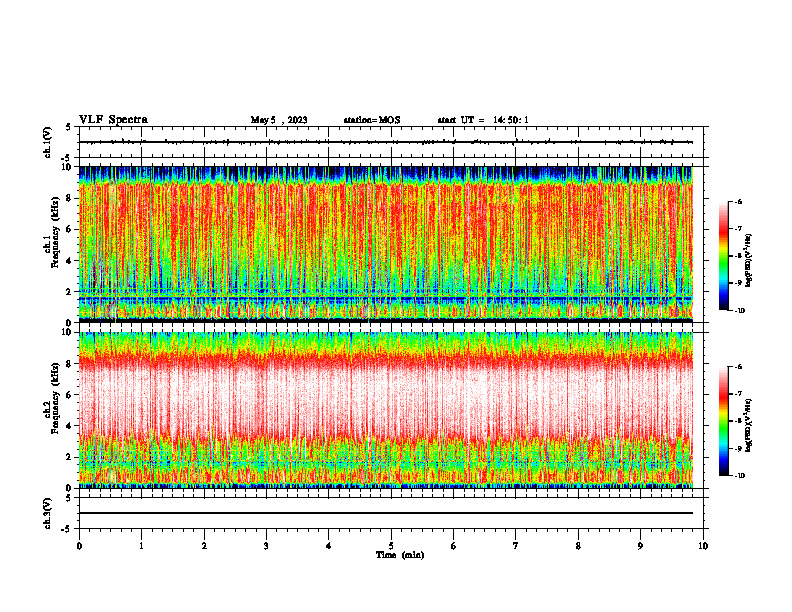
Task: Click the "4" kHz tick on ch.1 frequency axis
Action: 70,261
